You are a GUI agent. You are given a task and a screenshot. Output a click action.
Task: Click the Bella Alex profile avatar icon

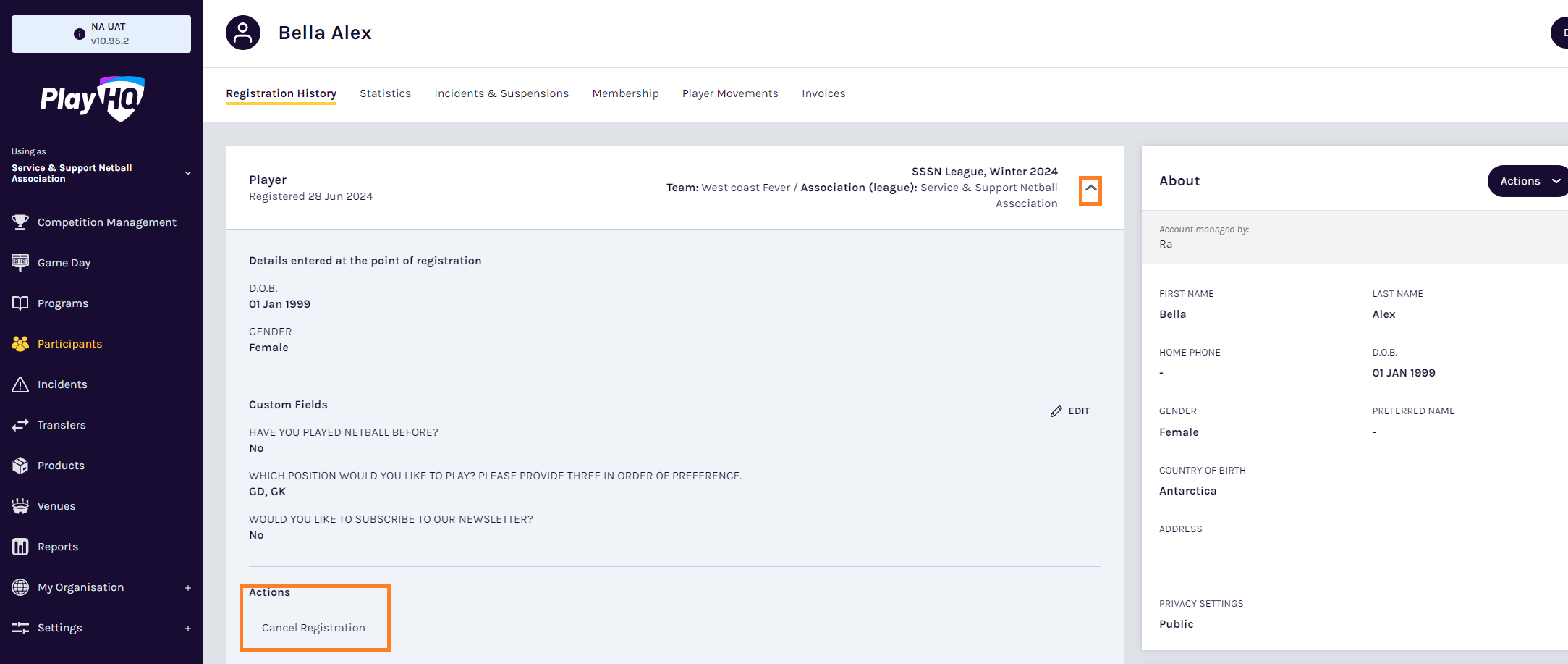(243, 33)
